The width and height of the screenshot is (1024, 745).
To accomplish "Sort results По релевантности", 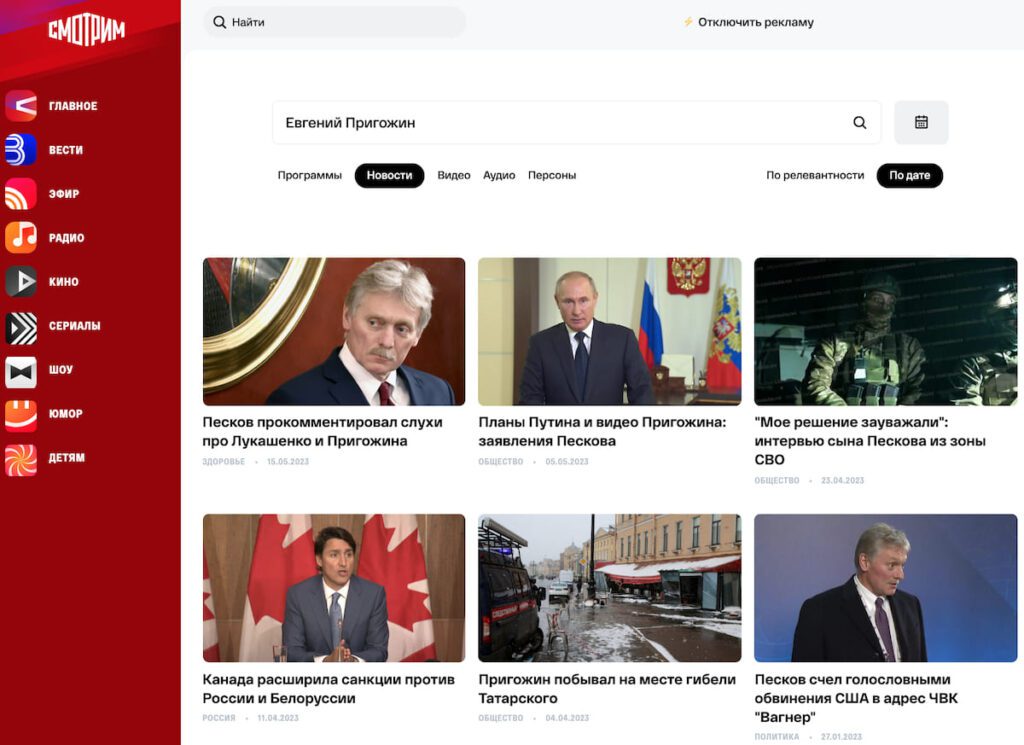I will (815, 176).
